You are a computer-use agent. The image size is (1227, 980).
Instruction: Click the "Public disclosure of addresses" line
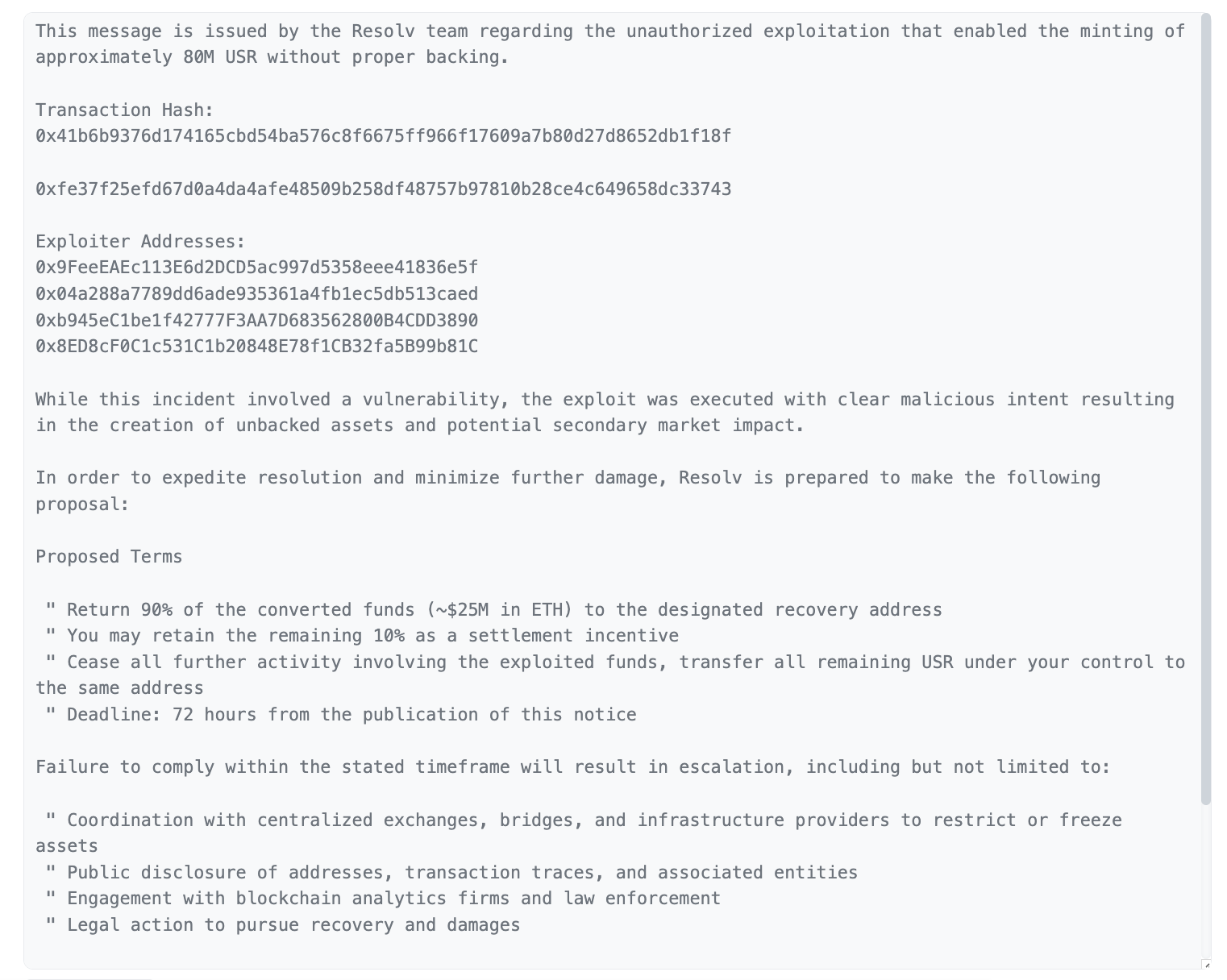[462, 873]
